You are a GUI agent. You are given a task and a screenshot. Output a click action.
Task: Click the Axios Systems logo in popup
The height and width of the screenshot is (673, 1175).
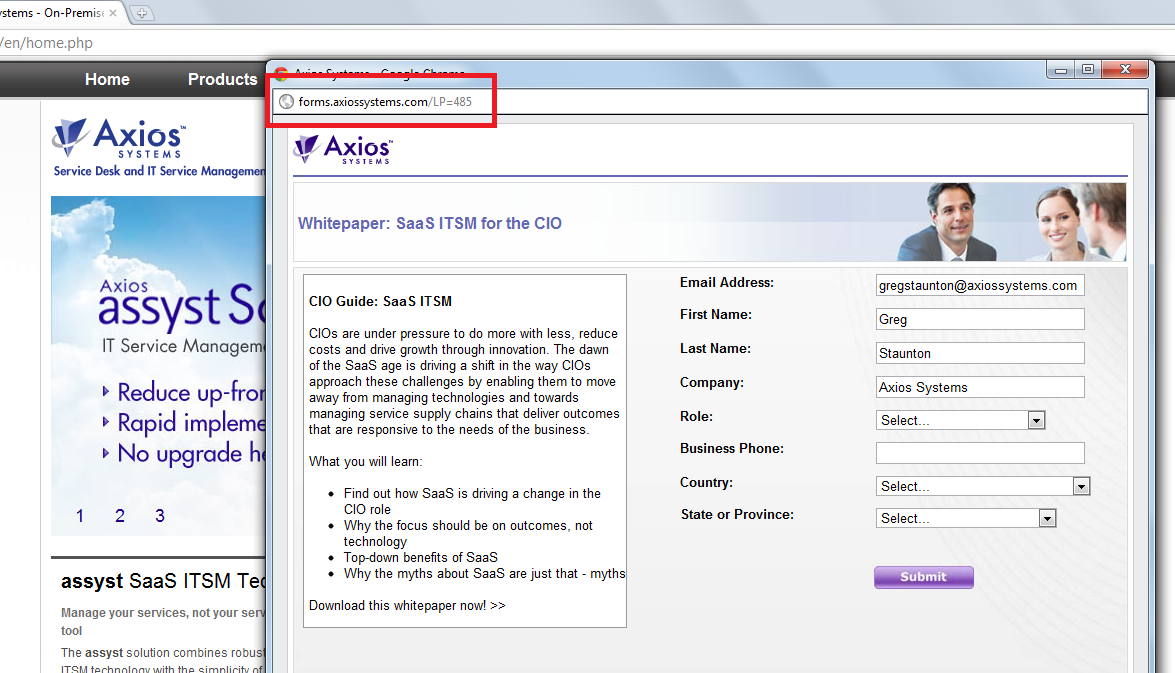pos(343,150)
